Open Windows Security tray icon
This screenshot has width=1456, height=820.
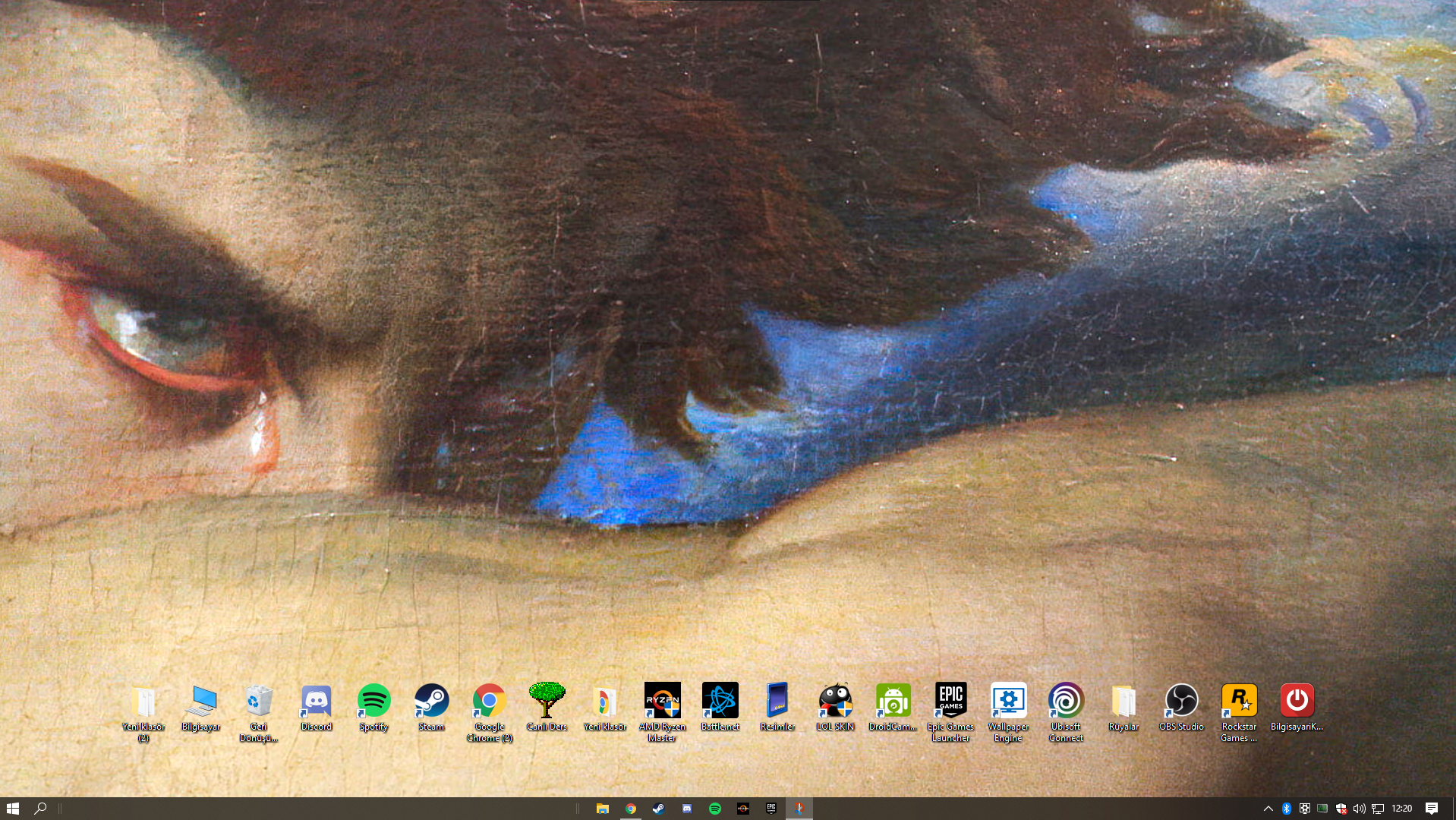[x=1341, y=809]
